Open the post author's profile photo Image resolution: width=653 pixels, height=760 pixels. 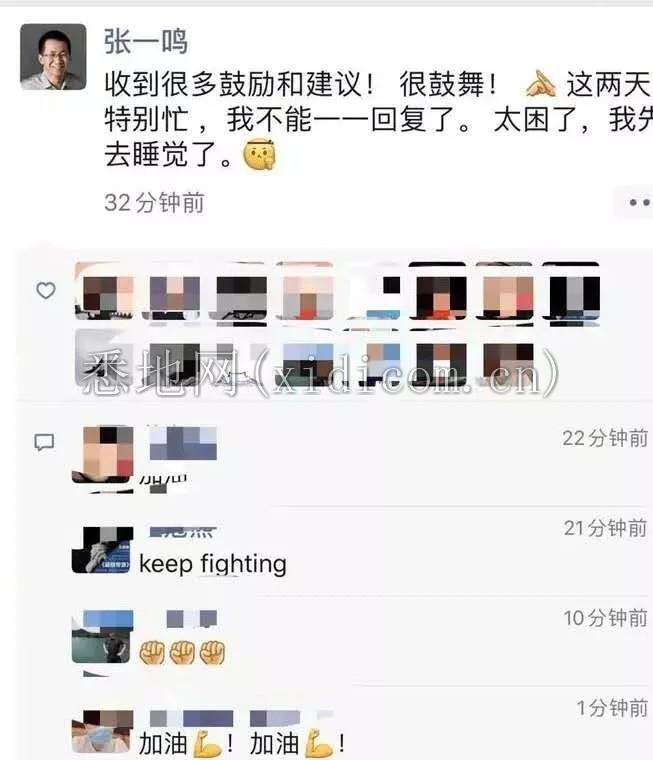(53, 57)
